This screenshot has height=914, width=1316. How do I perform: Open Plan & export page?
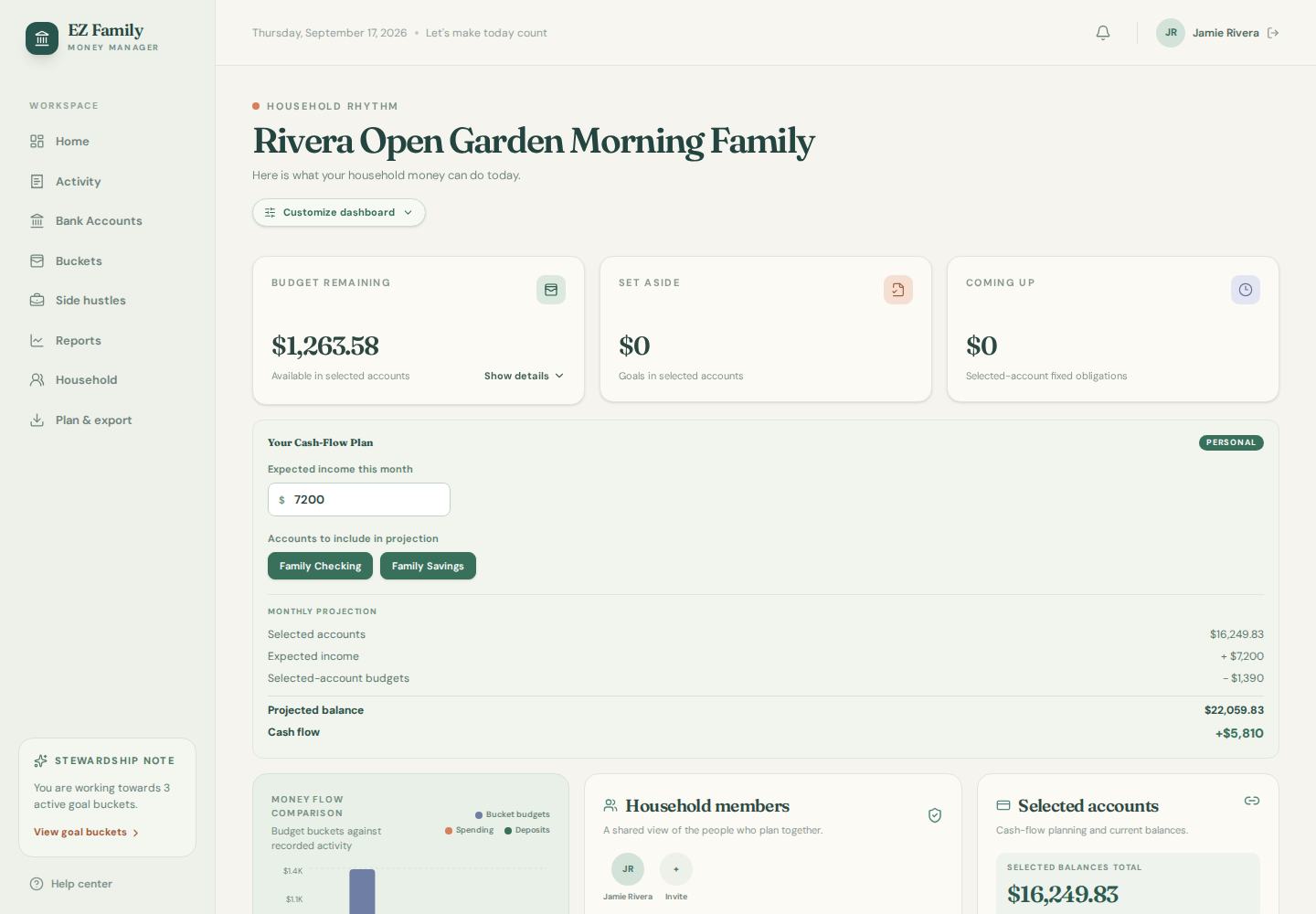(108, 420)
